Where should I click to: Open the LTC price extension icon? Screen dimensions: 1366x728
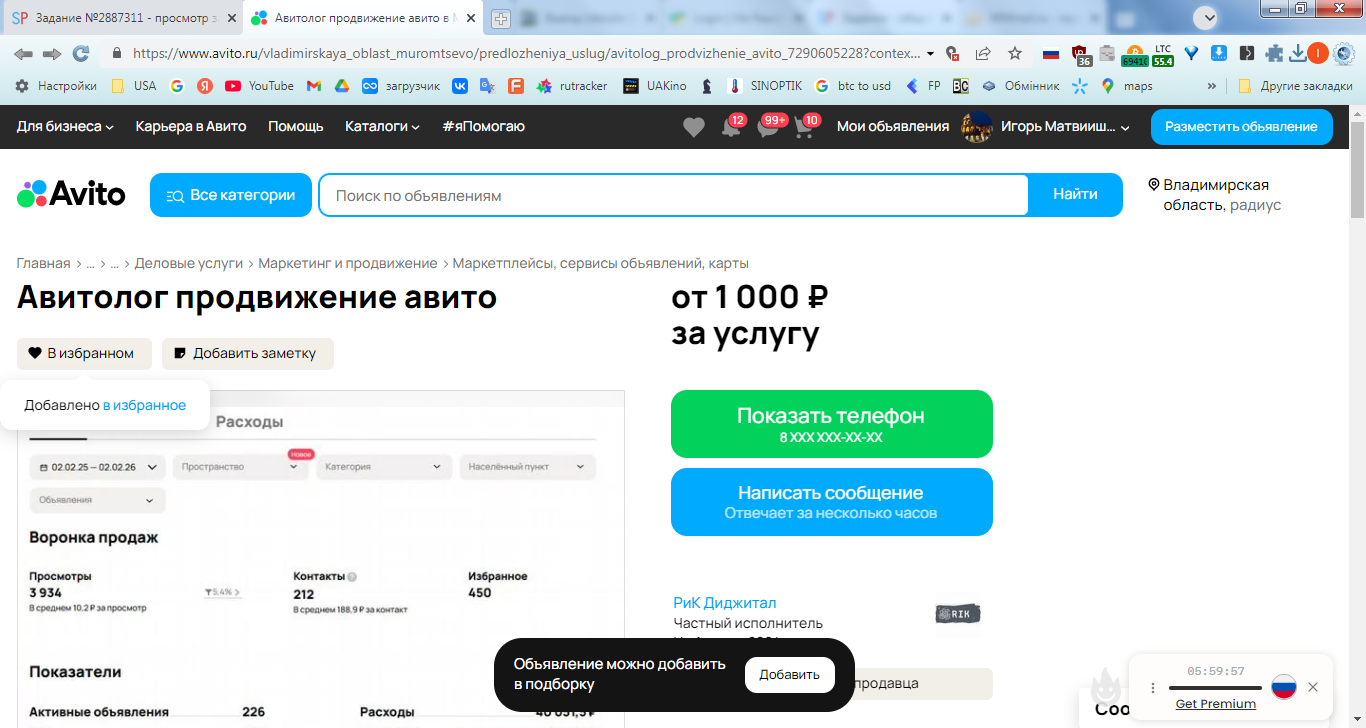[1163, 54]
